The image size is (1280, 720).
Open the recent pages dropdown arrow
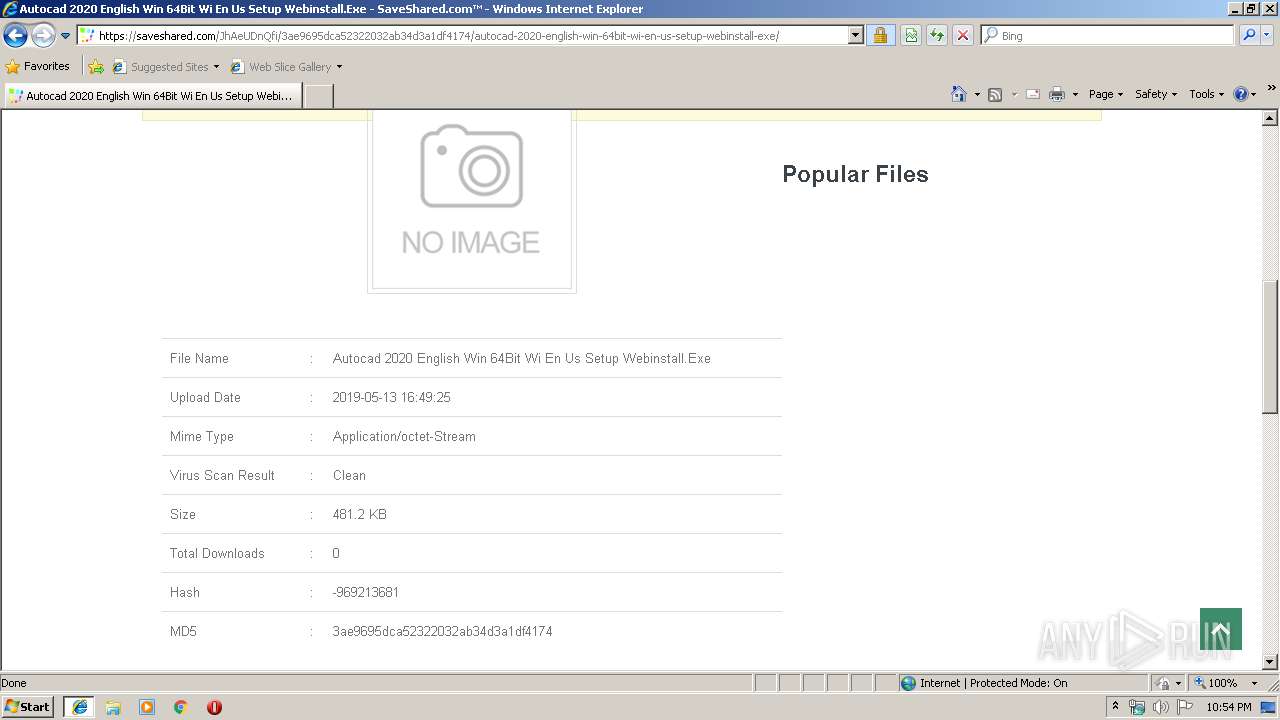tap(66, 36)
